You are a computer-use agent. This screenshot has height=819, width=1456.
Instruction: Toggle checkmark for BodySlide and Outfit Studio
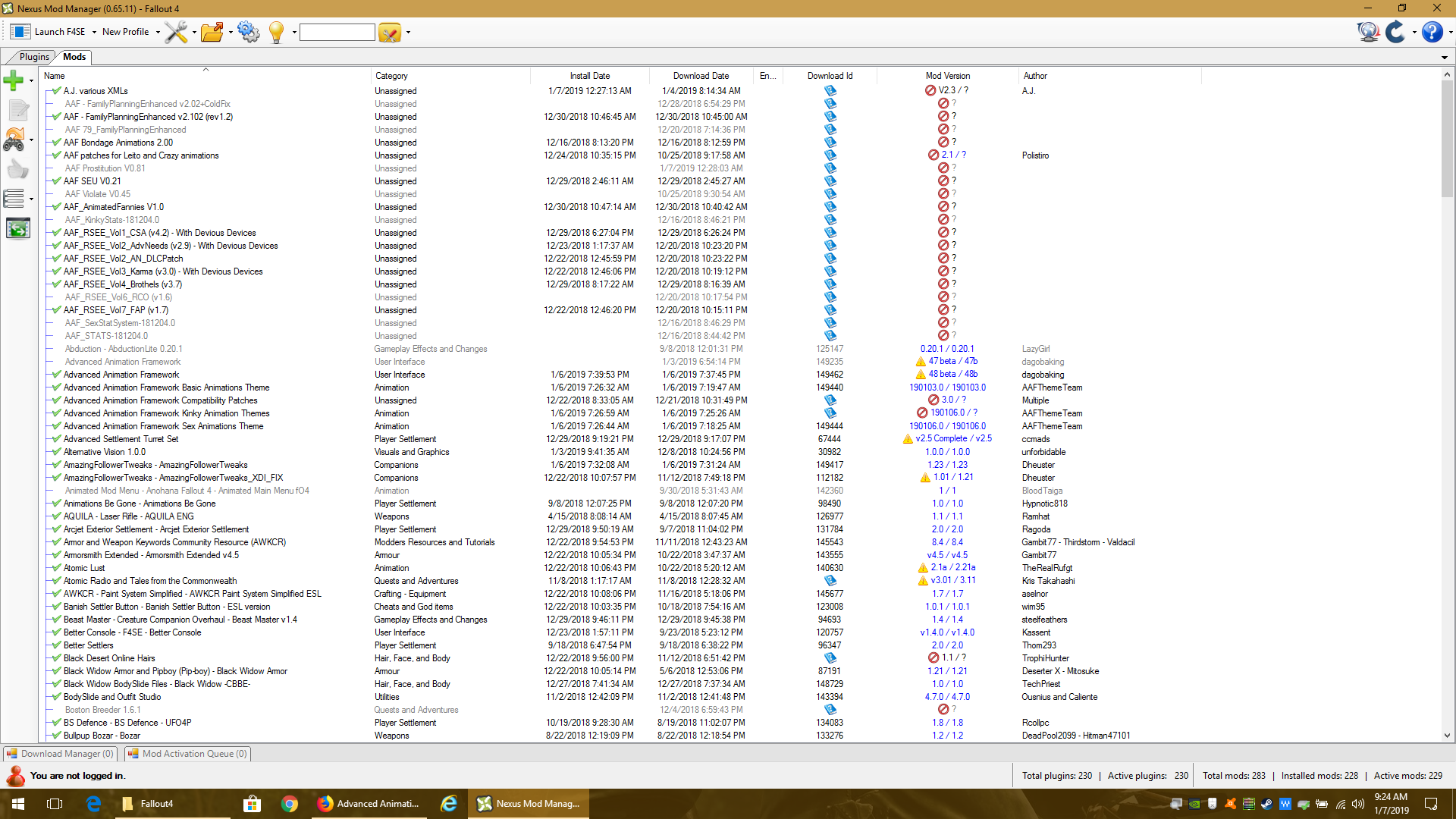pyautogui.click(x=57, y=697)
